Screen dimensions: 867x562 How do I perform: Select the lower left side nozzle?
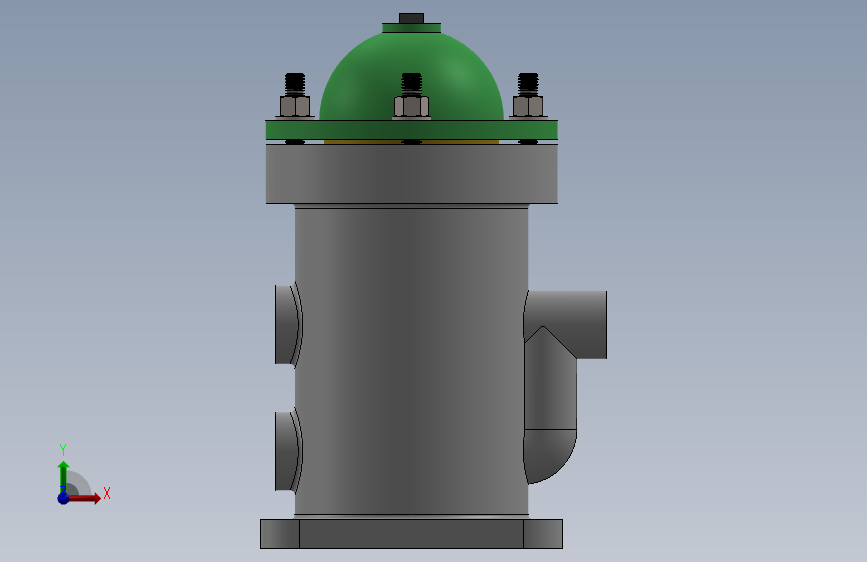point(288,451)
